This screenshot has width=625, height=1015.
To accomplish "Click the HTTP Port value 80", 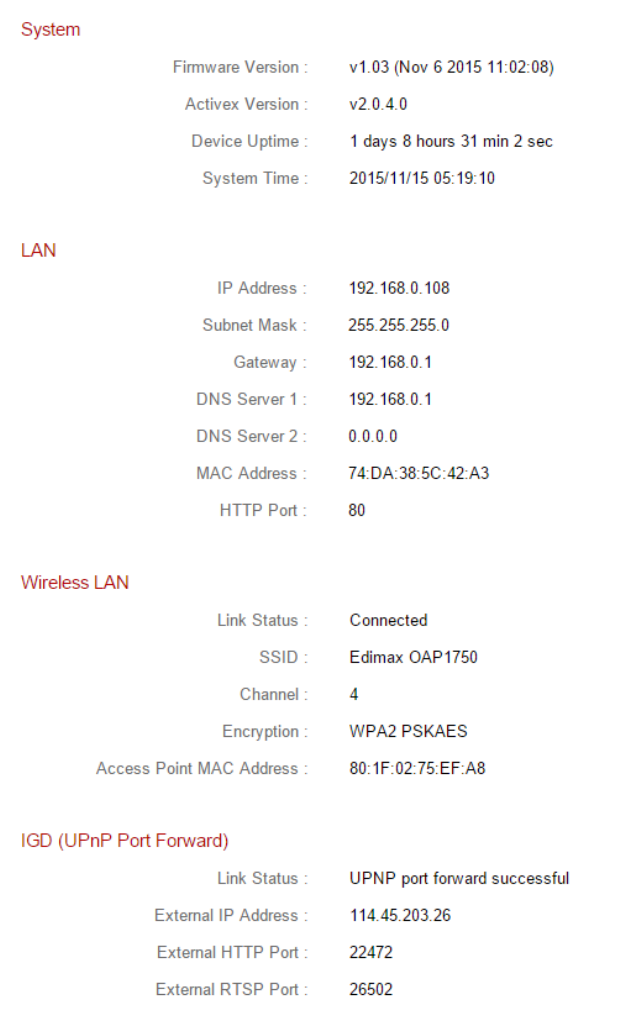I will coord(357,511).
